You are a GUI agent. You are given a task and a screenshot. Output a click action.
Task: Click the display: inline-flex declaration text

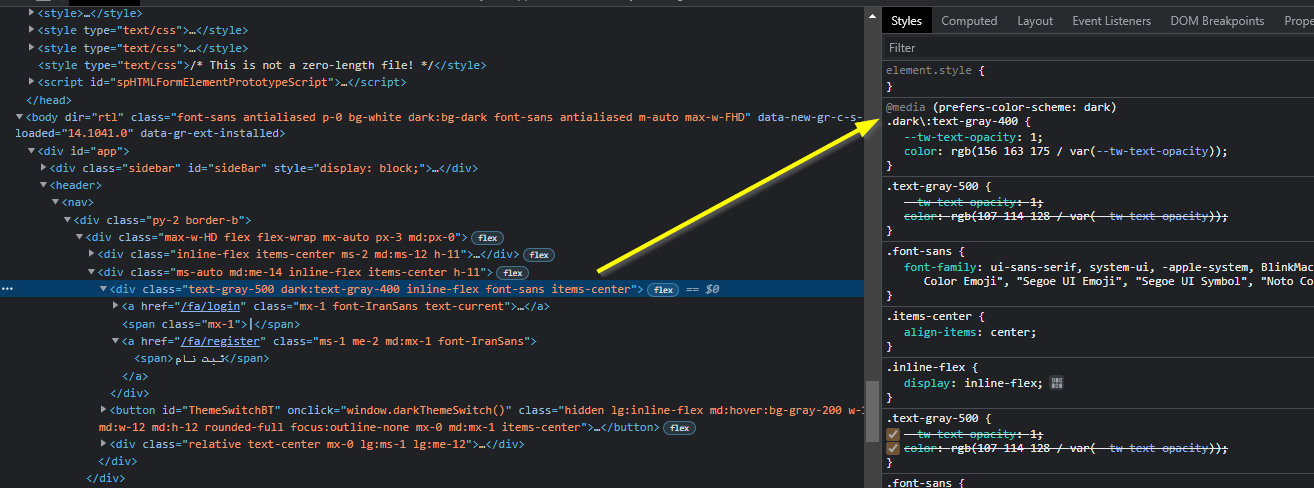[x=973, y=383]
